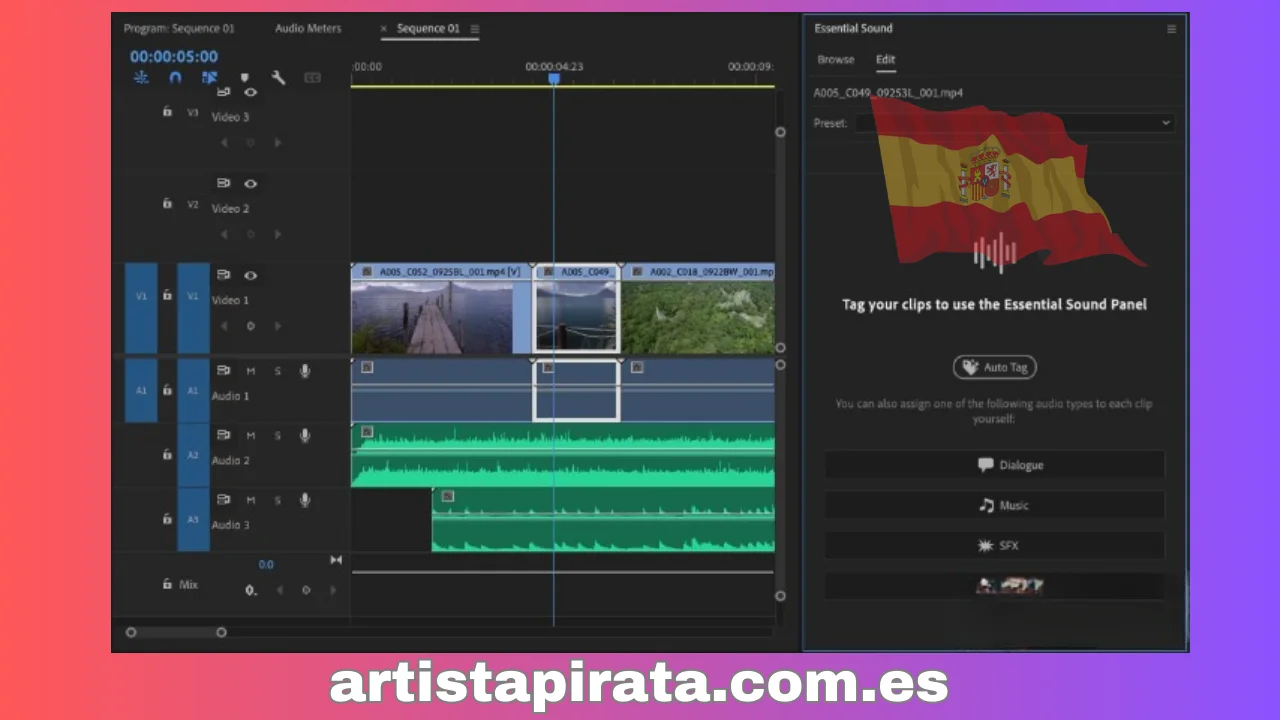Mute the Audio 1 track
Viewport: 1280px width, 720px height.
click(x=251, y=371)
